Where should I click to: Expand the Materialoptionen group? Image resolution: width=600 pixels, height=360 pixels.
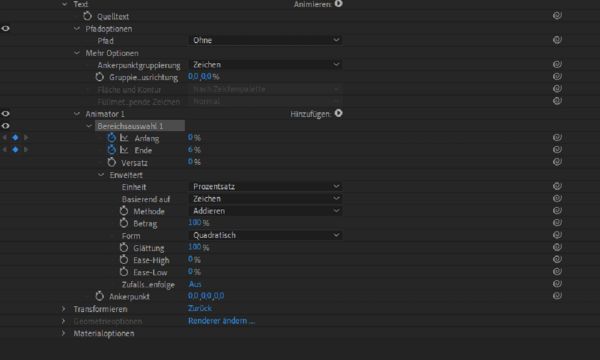(64, 333)
